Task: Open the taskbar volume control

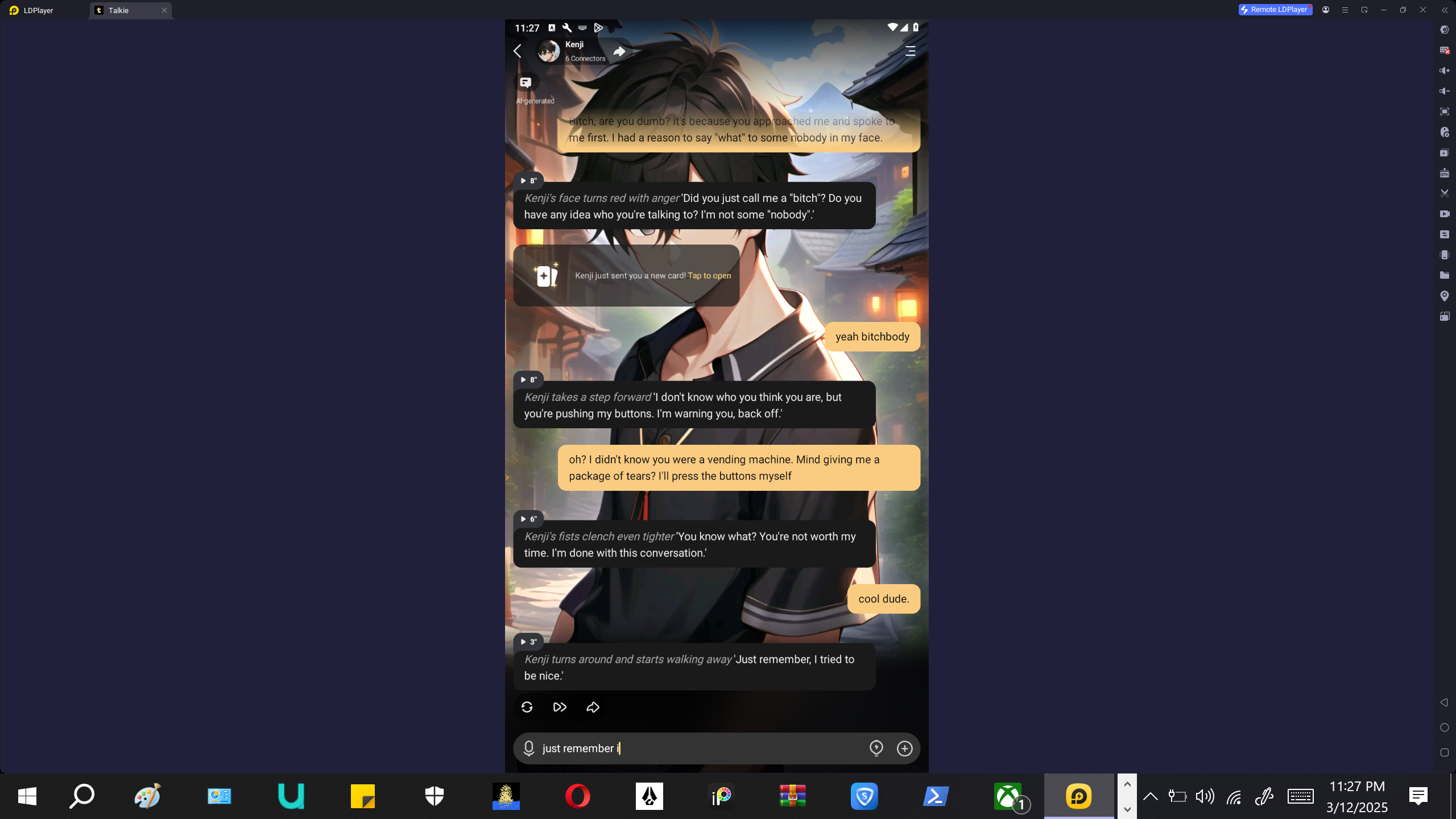Action: pos(1204,796)
